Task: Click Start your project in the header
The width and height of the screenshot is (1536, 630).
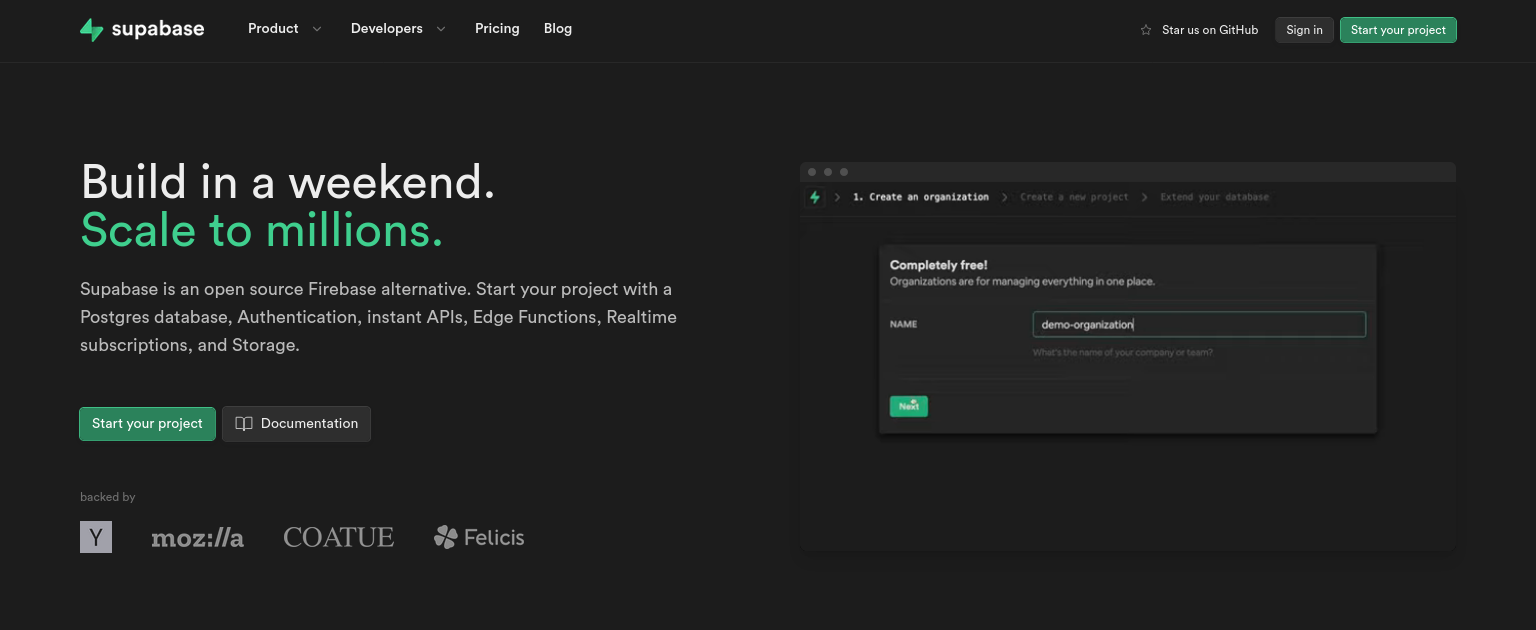Action: click(x=1398, y=30)
